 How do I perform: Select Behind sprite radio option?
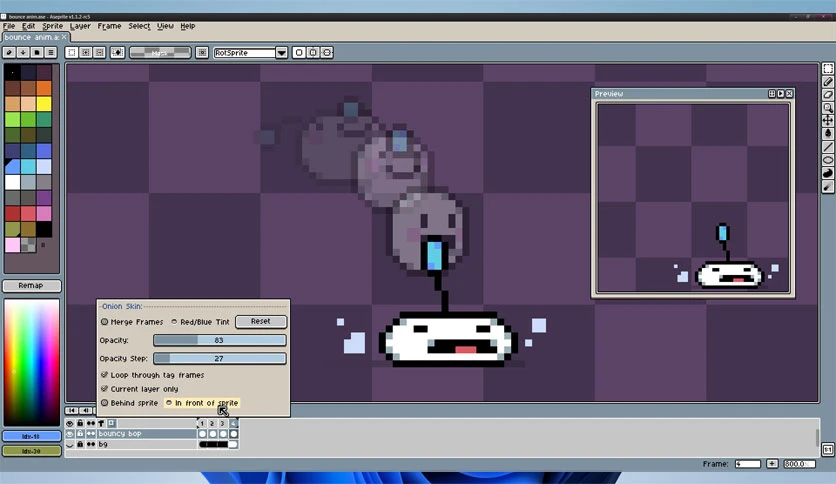[130, 403]
